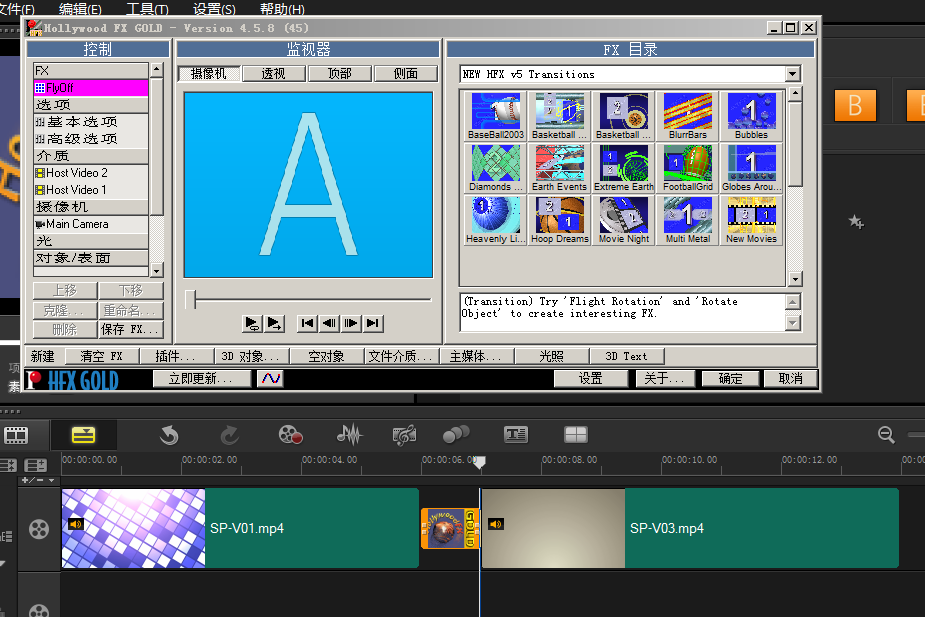Viewport: 925px width, 617px height.
Task: Click the star favorites icon in the VideoStudio library
Action: coord(856,222)
